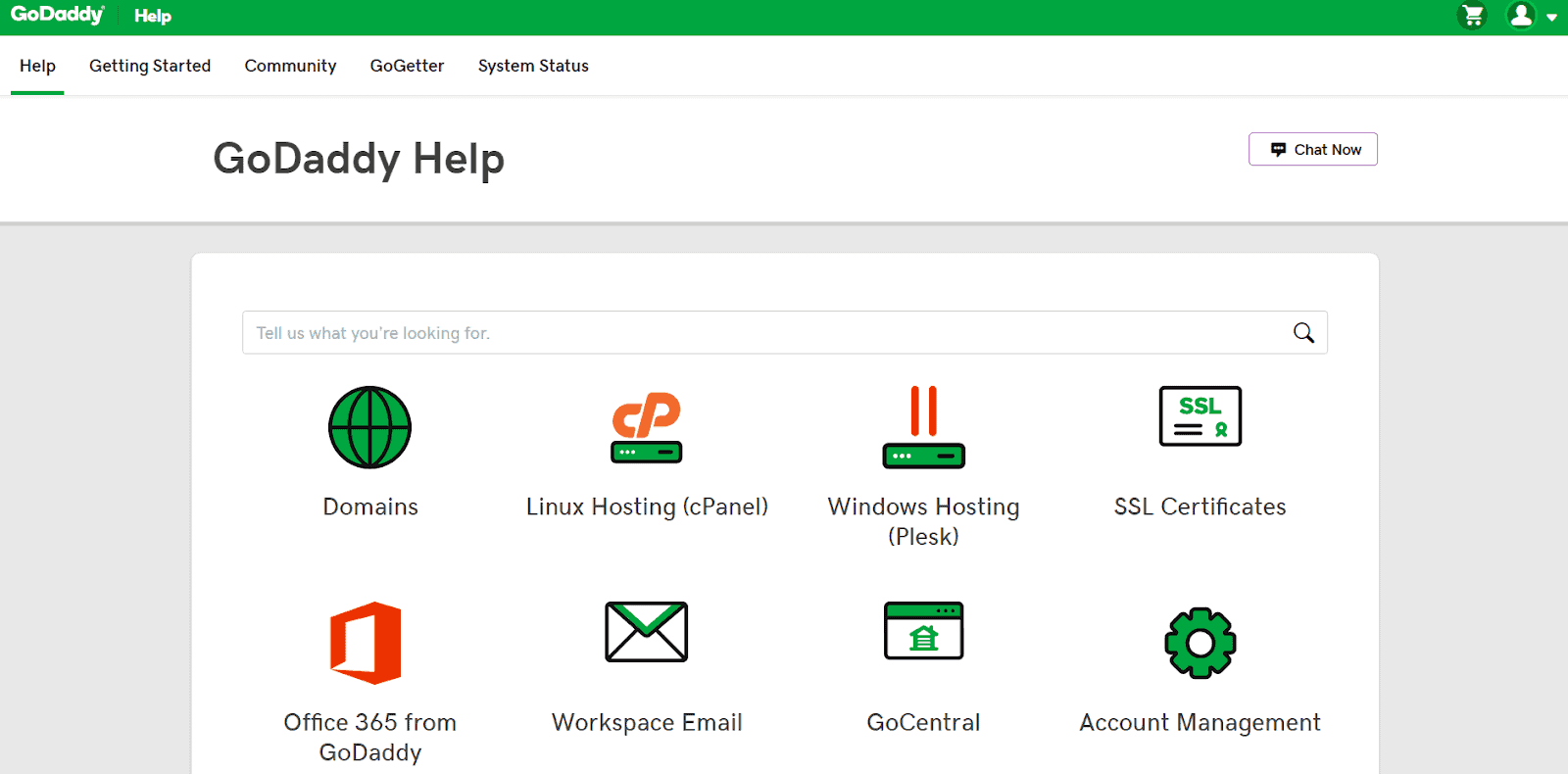The width and height of the screenshot is (1568, 774).
Task: Open the shopping cart icon
Action: pos(1472,16)
